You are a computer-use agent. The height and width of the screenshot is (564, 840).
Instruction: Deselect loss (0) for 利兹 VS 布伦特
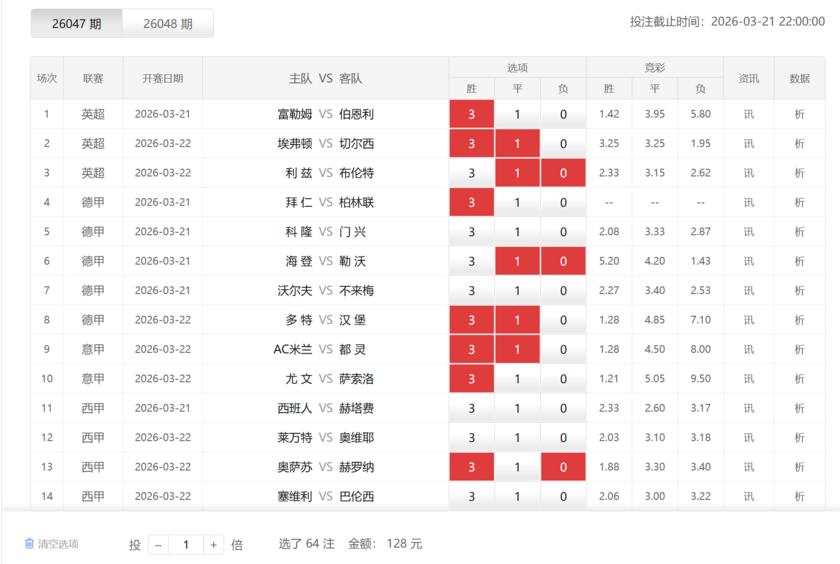(x=563, y=173)
